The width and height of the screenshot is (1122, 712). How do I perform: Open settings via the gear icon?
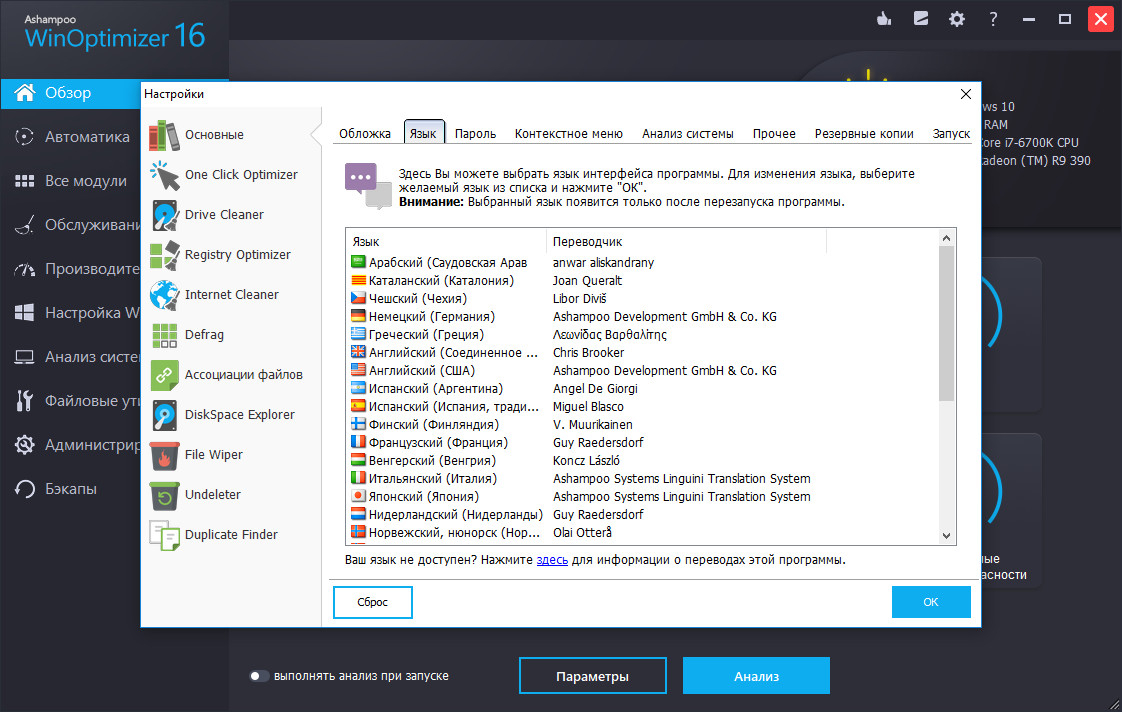tap(957, 19)
